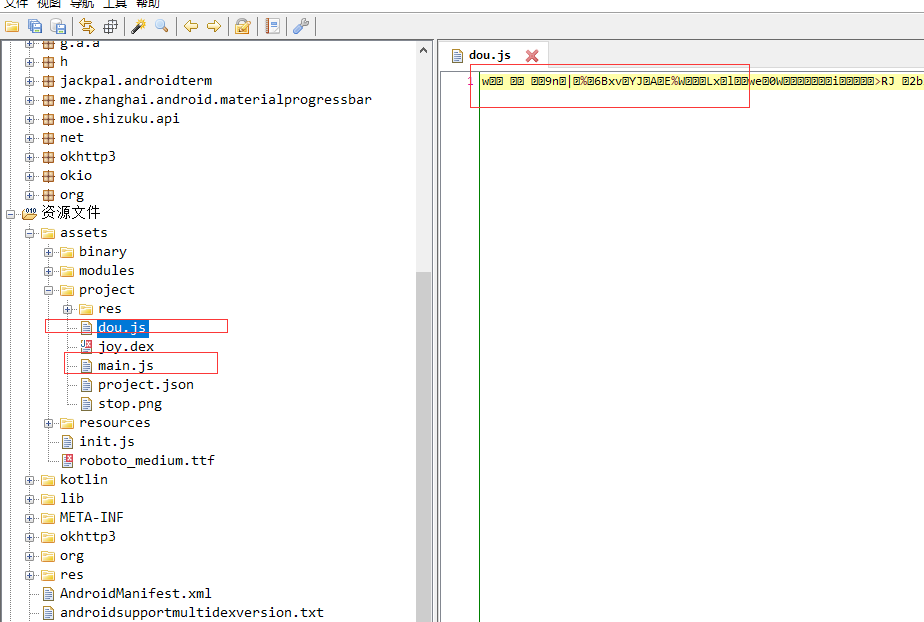924x622 pixels.
Task: Switch to the dou.js tab
Action: coord(489,55)
